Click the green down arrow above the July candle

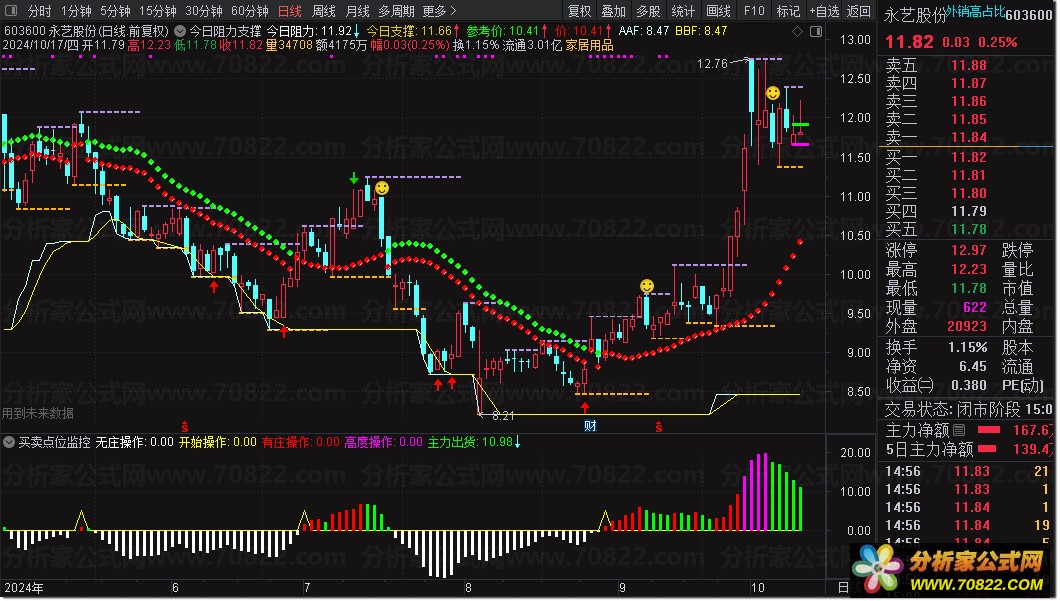point(354,178)
